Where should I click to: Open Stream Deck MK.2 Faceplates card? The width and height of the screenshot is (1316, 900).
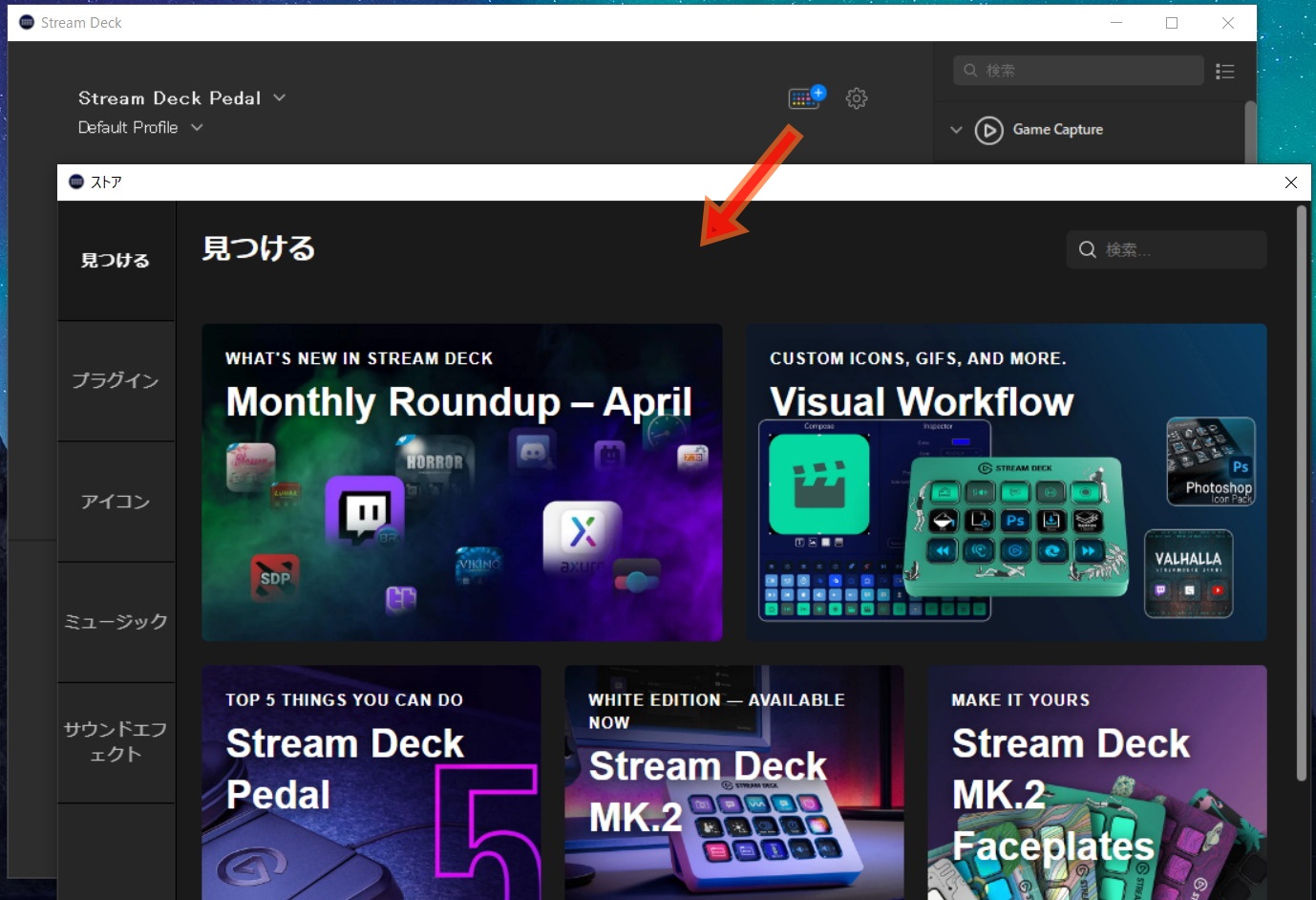pos(1097,782)
